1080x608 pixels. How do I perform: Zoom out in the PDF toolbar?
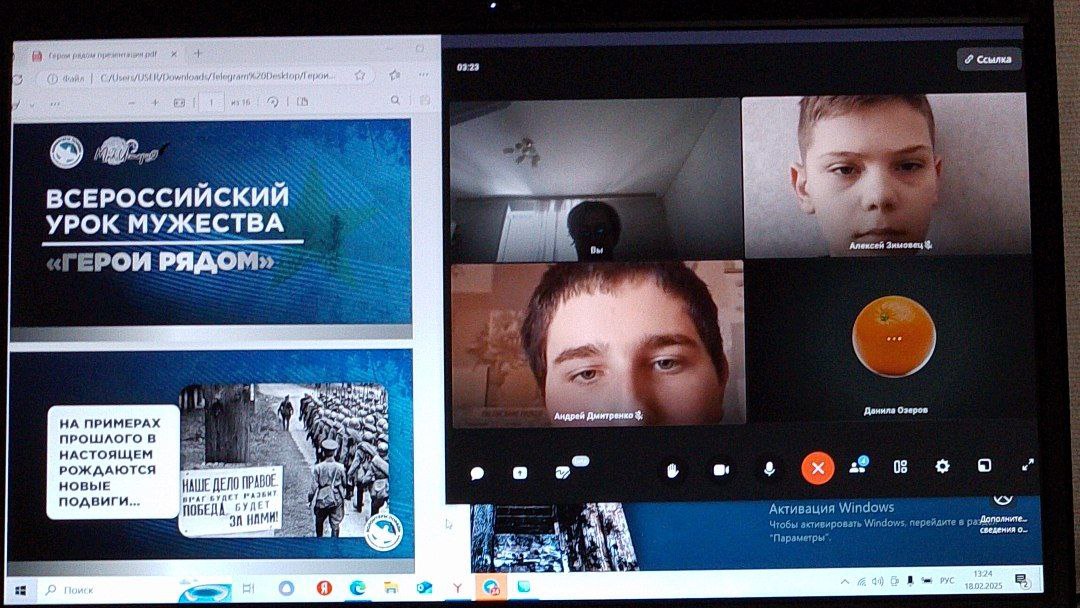[132, 103]
